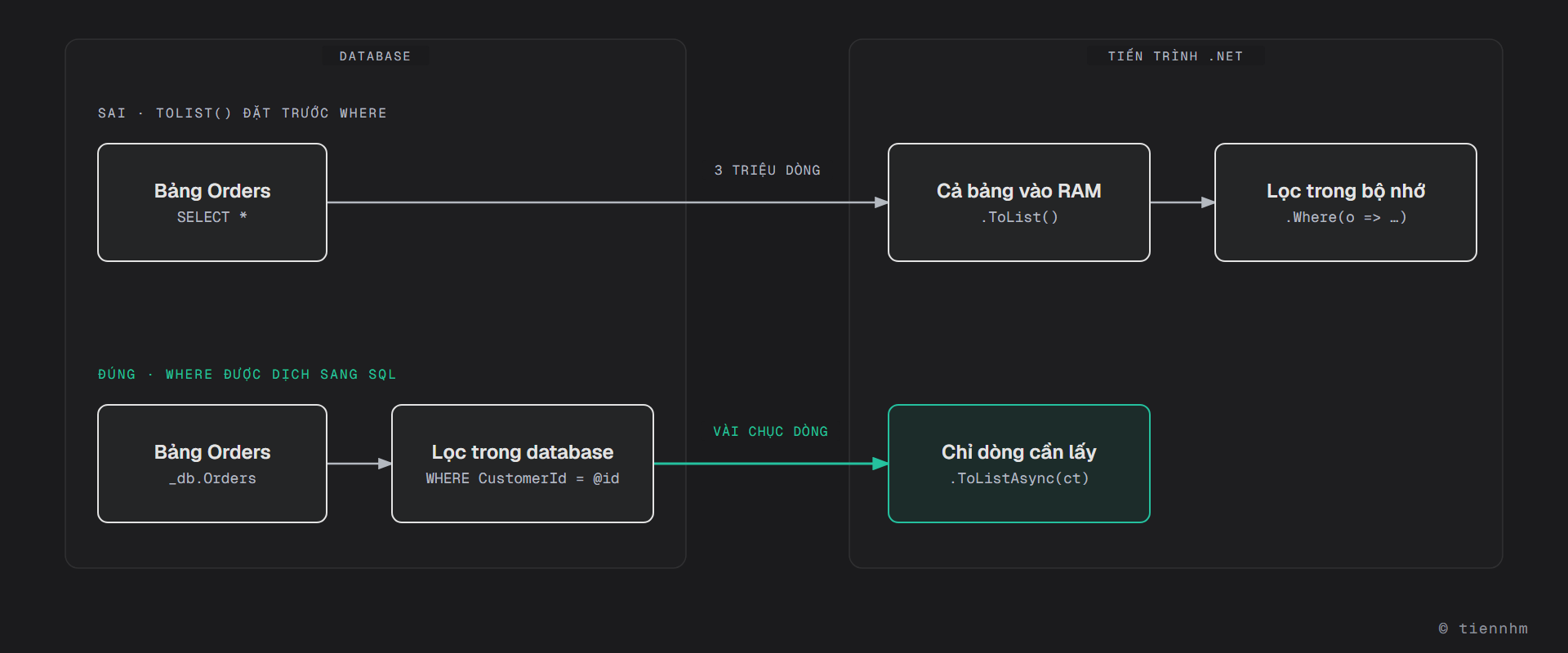
Task: Click the 'DATABASE' group title
Action: click(x=376, y=56)
